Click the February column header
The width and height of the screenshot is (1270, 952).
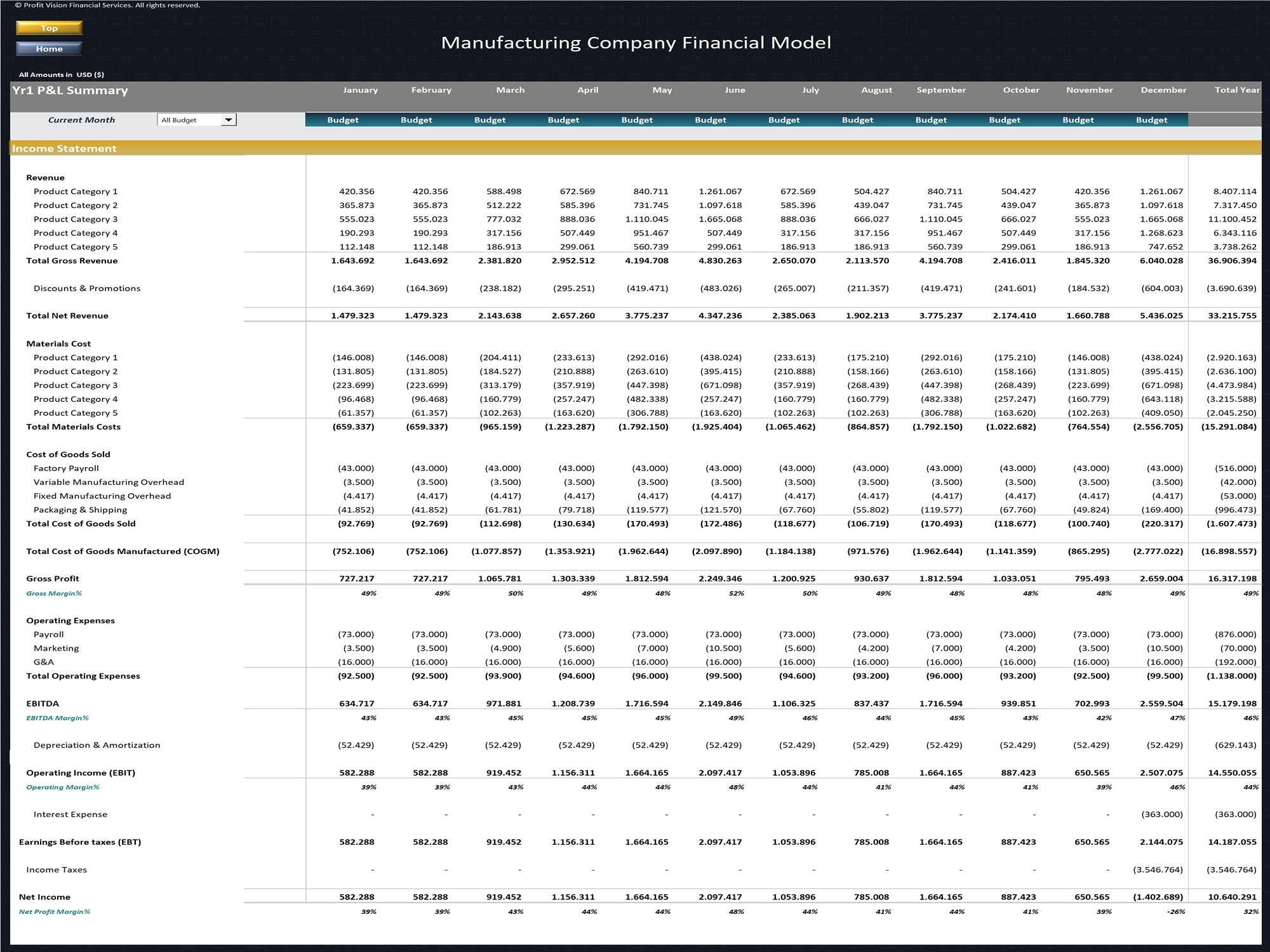coord(431,90)
